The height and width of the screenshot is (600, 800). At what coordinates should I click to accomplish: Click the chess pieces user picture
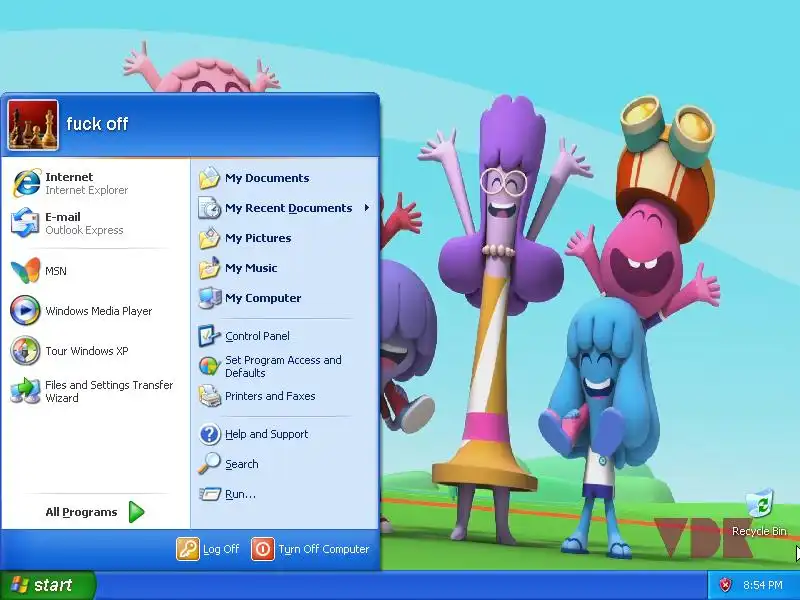pos(33,125)
